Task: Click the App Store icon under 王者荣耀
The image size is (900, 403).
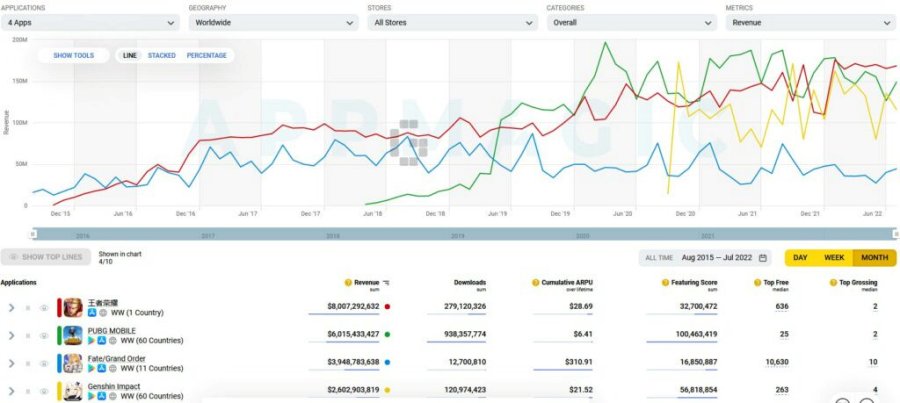Action: (x=92, y=313)
